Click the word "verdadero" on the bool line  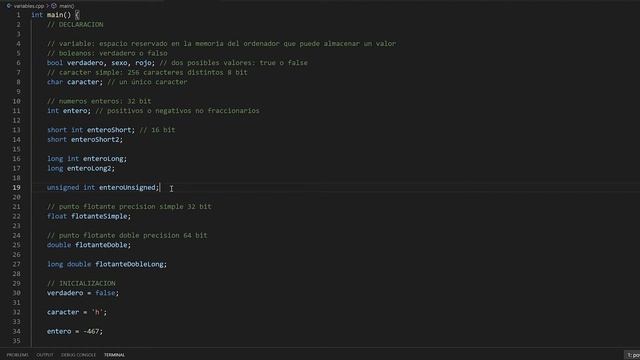[85, 63]
